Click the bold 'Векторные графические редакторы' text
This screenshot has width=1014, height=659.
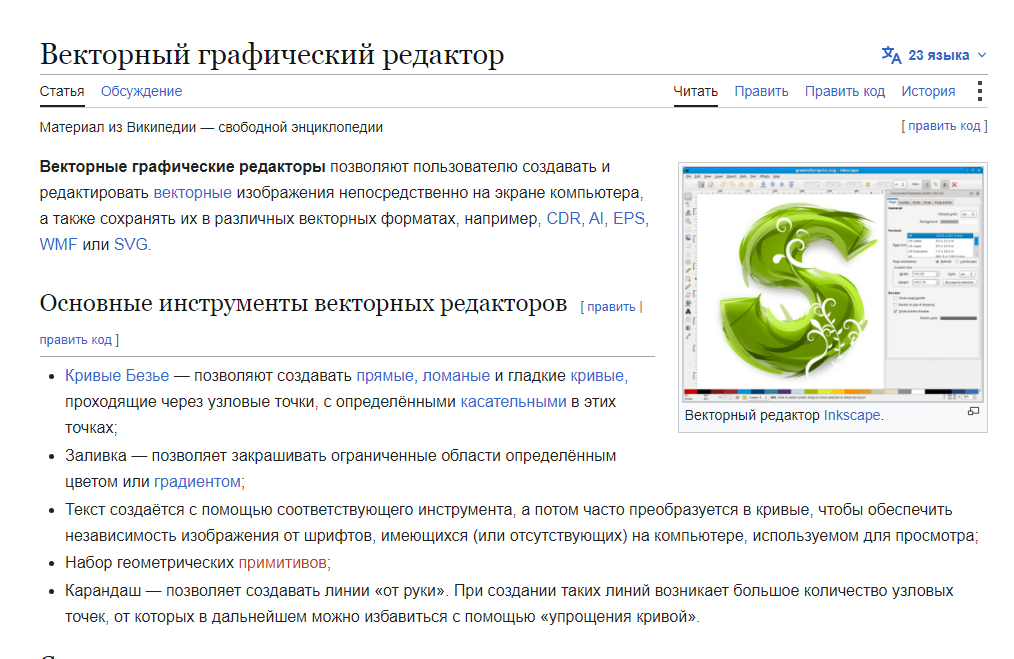[x=182, y=167]
